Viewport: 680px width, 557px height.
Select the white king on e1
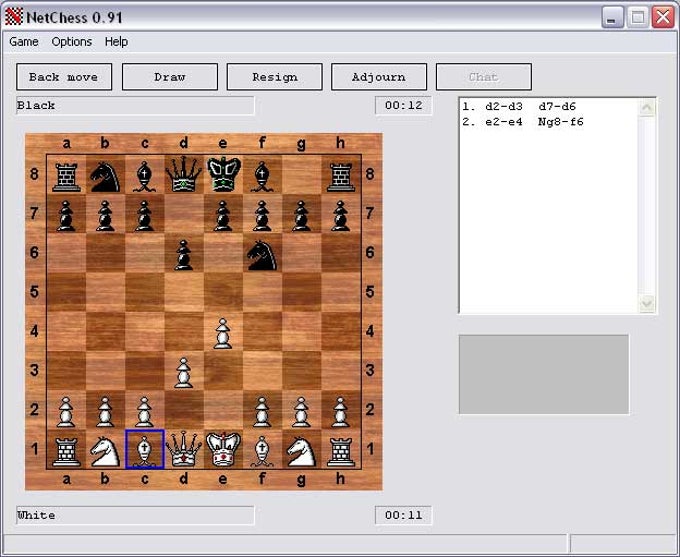(x=223, y=449)
